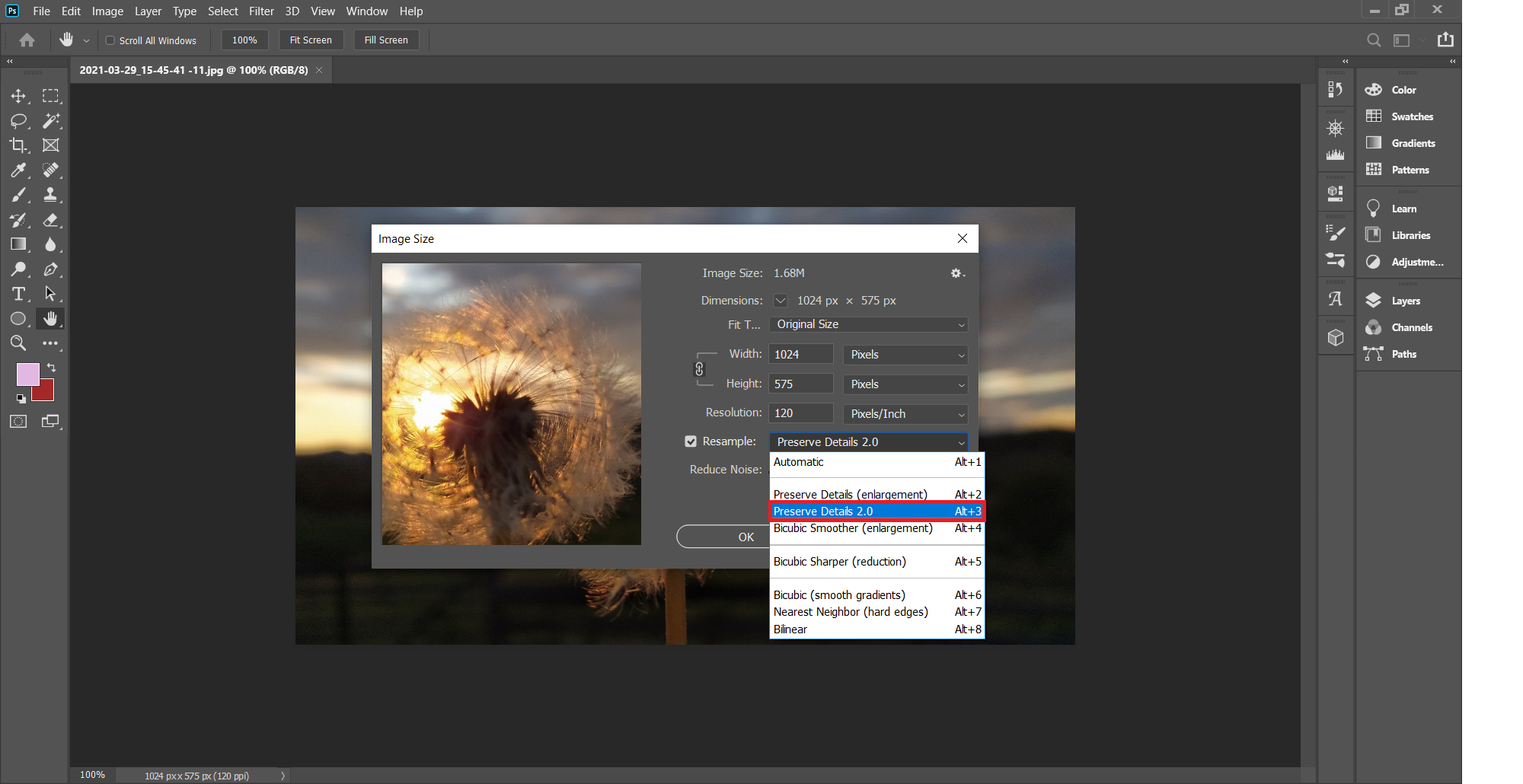
Task: Select the Zoom tool in toolbar
Action: coord(18,343)
